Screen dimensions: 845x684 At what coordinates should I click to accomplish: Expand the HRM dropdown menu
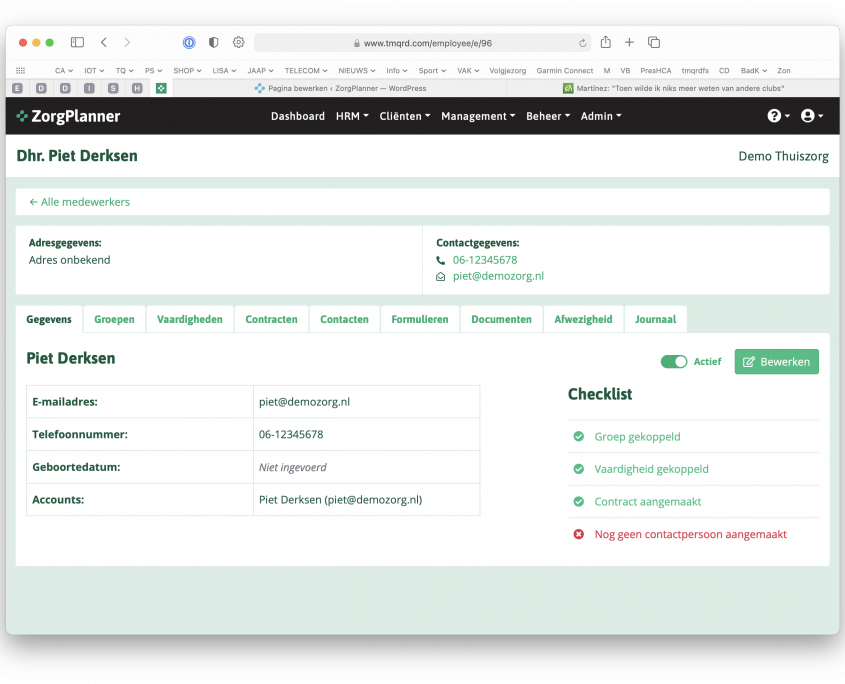pyautogui.click(x=352, y=116)
